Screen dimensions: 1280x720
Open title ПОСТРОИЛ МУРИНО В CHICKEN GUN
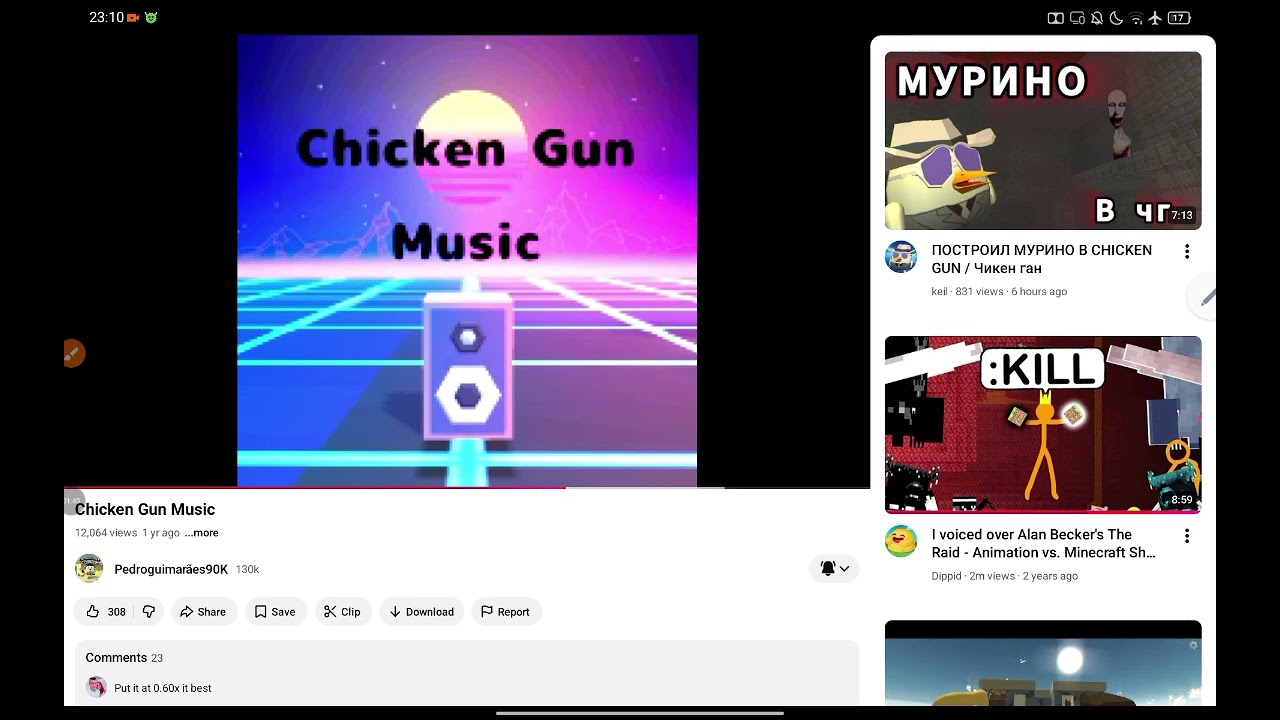[1042, 259]
